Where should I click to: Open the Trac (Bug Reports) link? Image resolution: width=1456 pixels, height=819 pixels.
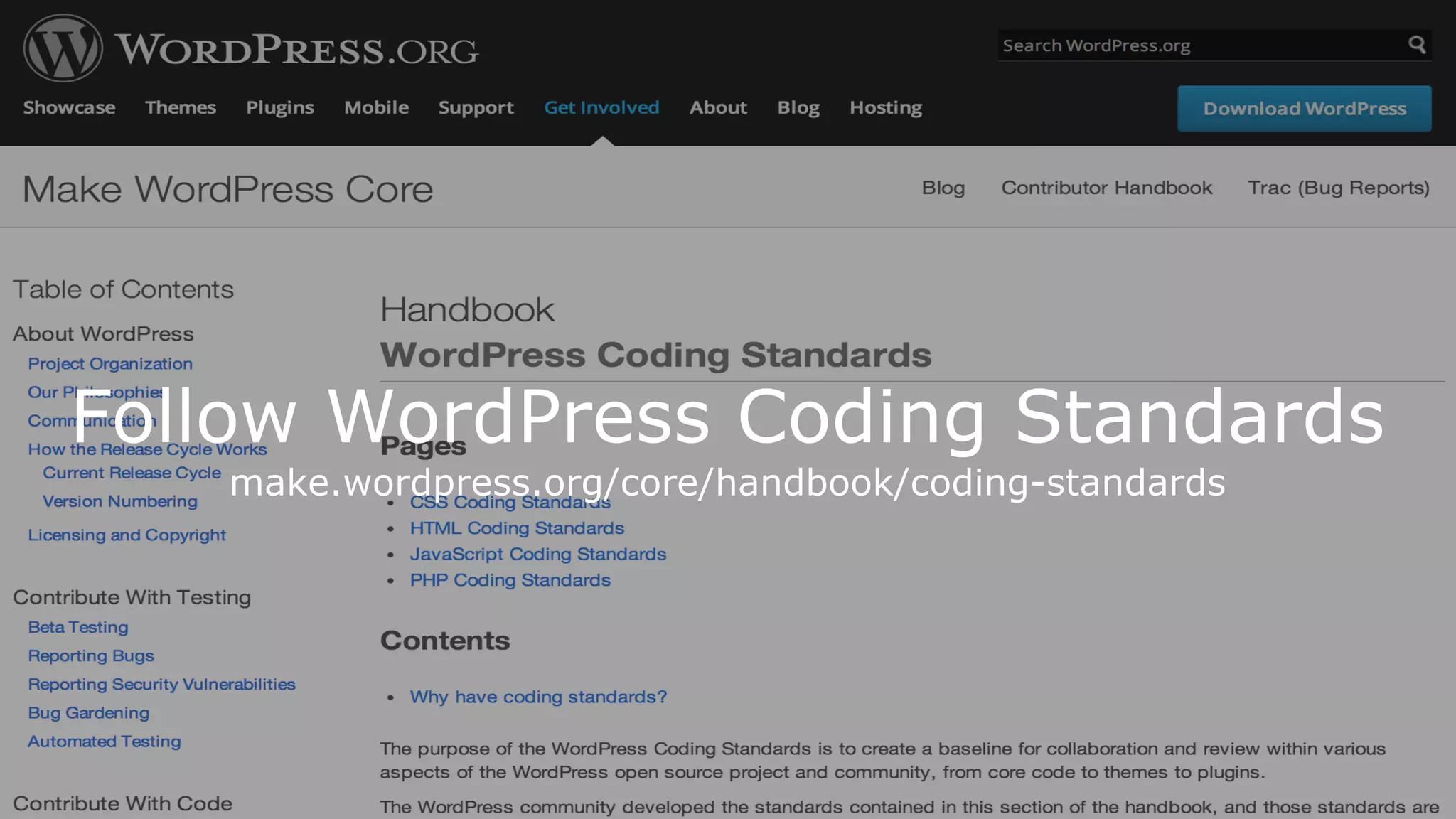[1339, 188]
